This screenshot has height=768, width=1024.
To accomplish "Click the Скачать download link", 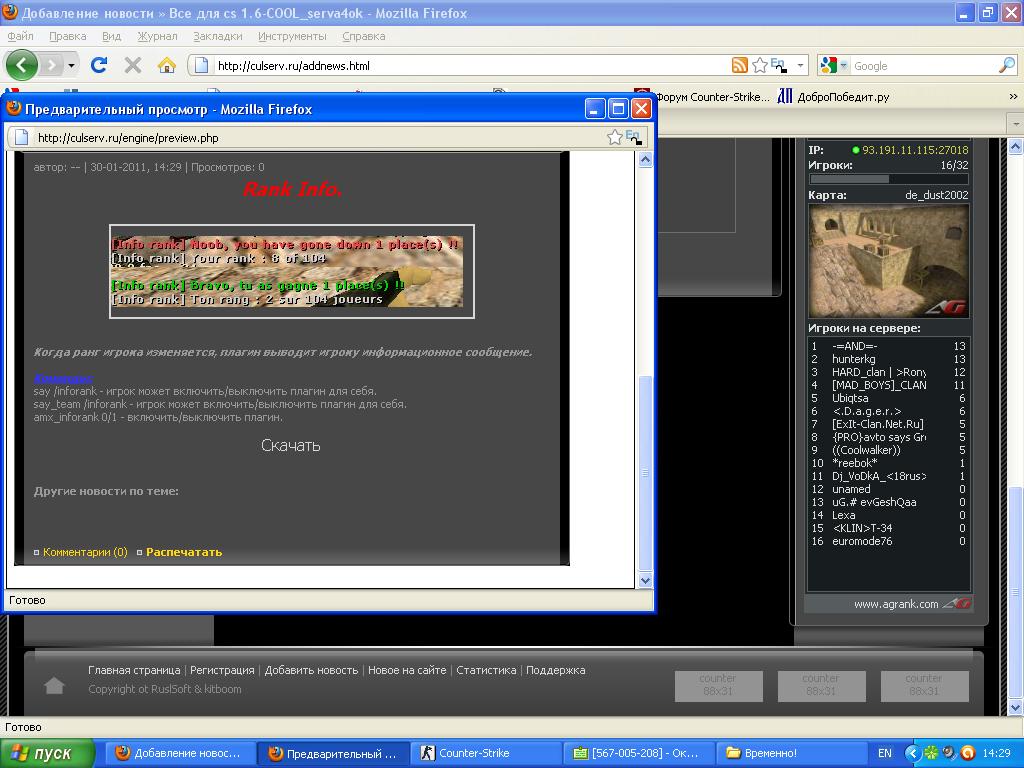I will pos(290,445).
